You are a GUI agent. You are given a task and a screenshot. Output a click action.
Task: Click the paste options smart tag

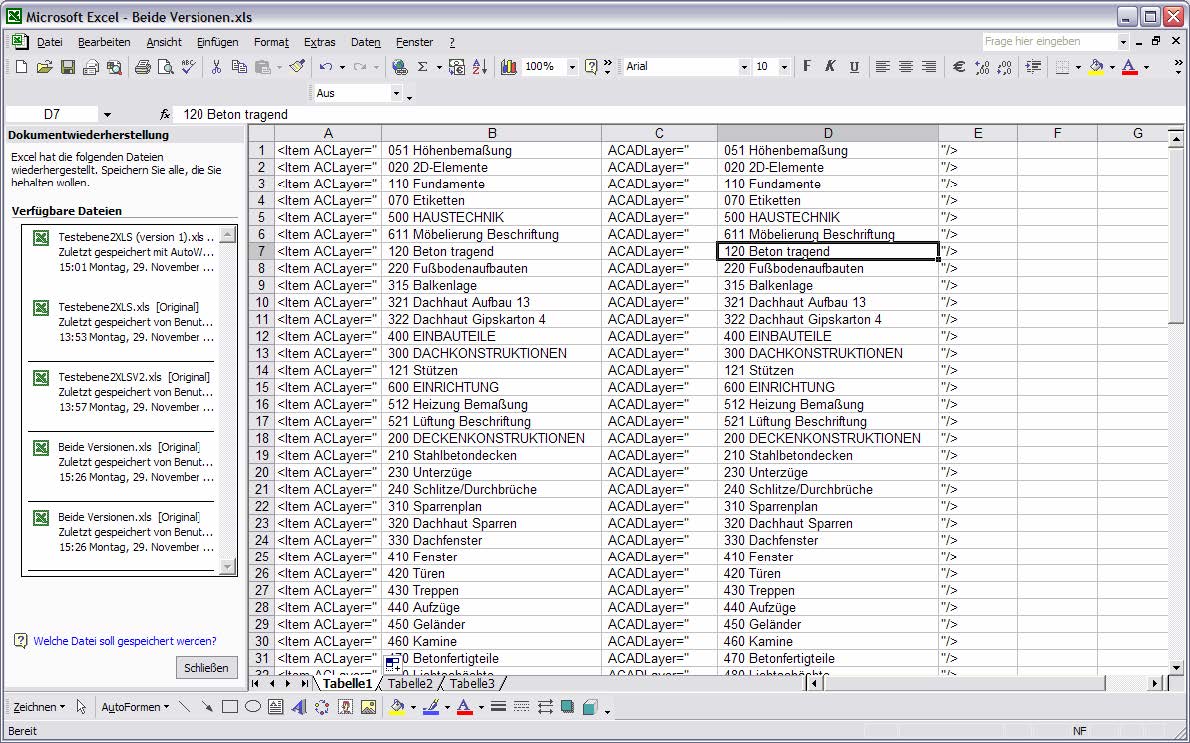tap(392, 665)
